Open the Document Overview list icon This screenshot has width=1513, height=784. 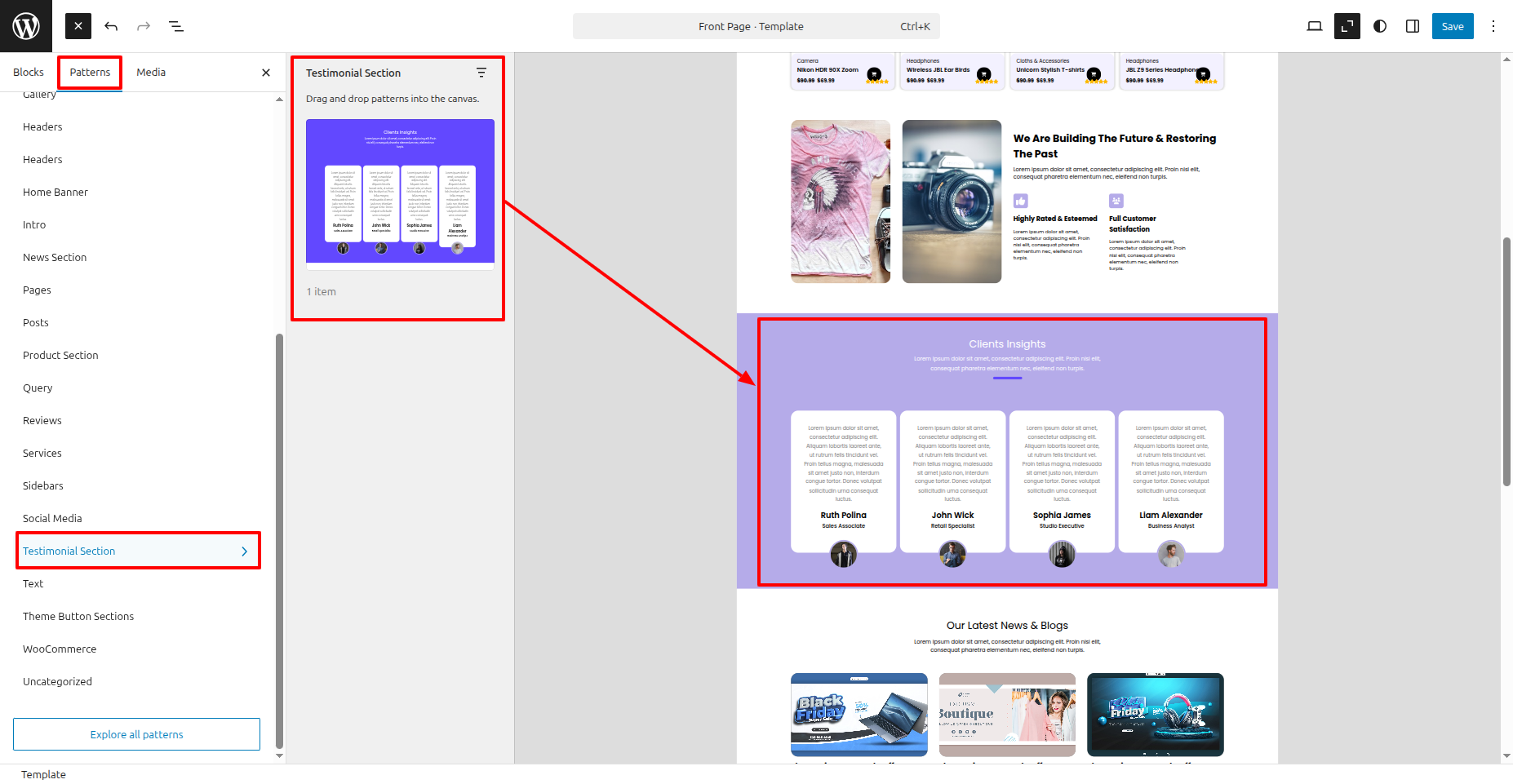click(176, 26)
